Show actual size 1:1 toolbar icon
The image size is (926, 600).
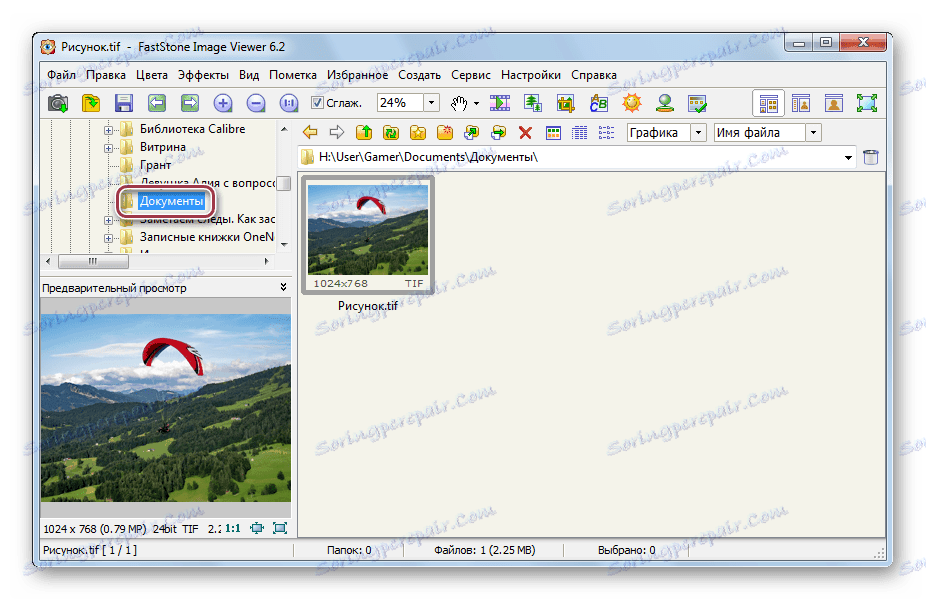[x=289, y=103]
